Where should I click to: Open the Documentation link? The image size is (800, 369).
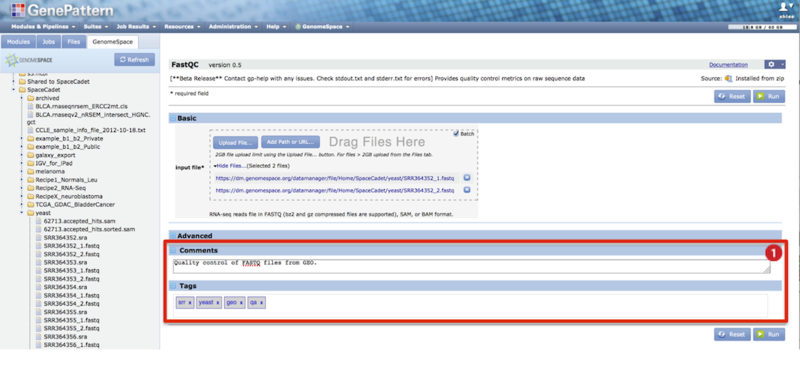(728, 65)
